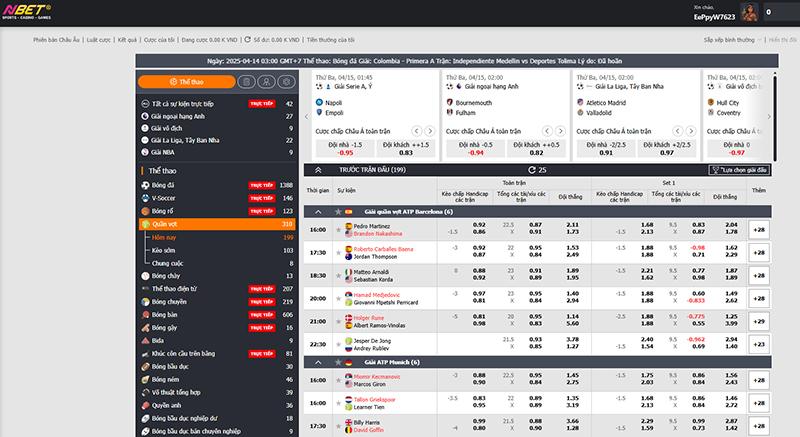
Task: Click the Premier League icon for Giải ngoại hạng Anh
Action: (x=145, y=116)
